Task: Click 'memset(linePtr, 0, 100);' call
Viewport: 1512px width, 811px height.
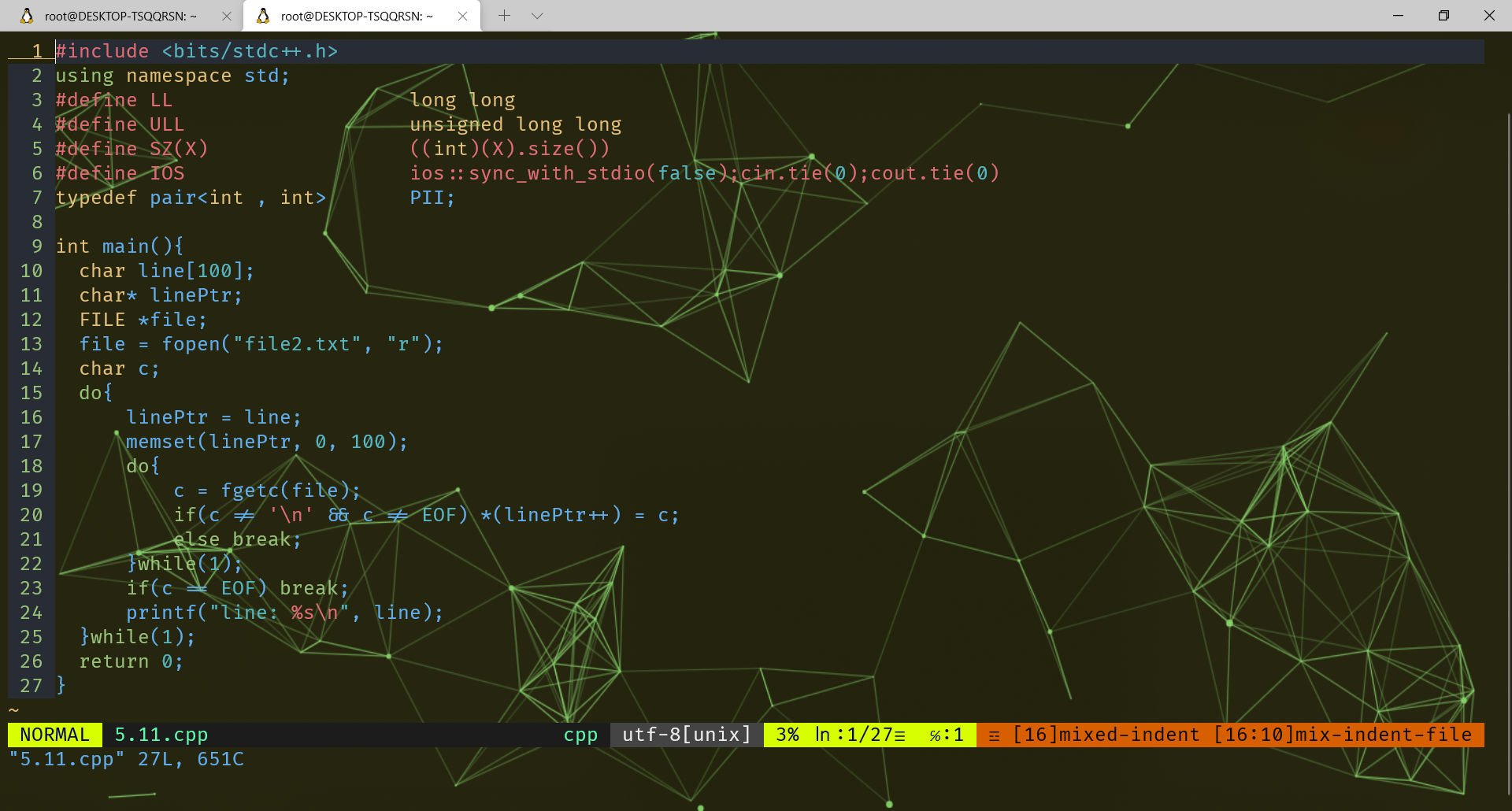Action: (x=267, y=442)
